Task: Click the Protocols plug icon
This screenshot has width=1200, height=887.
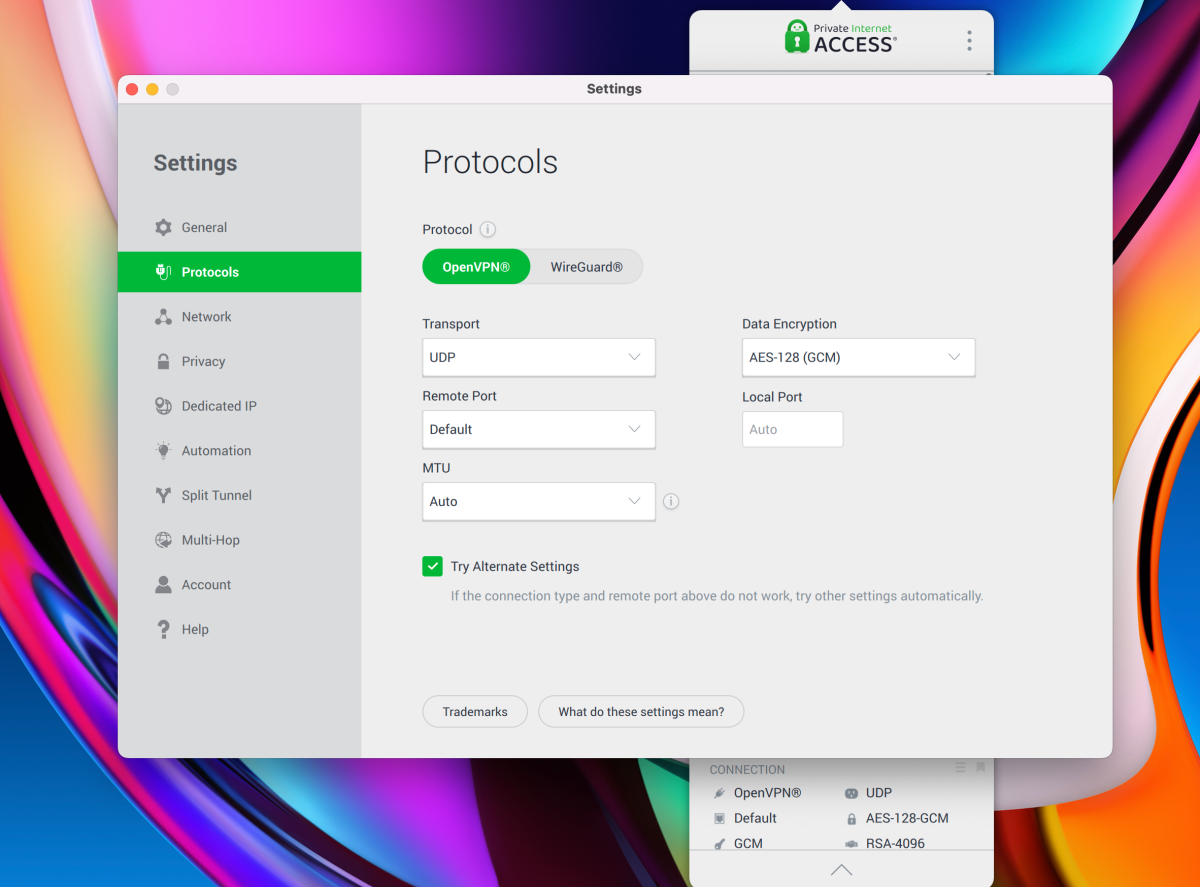Action: pos(163,272)
